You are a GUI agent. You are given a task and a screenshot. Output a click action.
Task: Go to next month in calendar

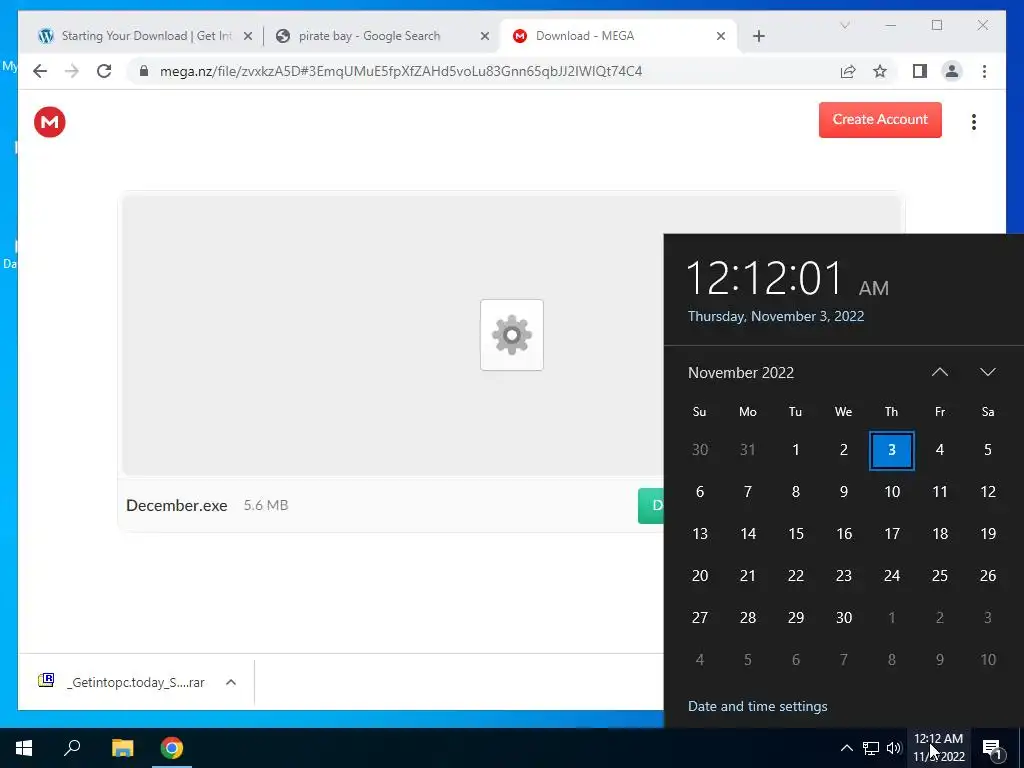coord(987,372)
